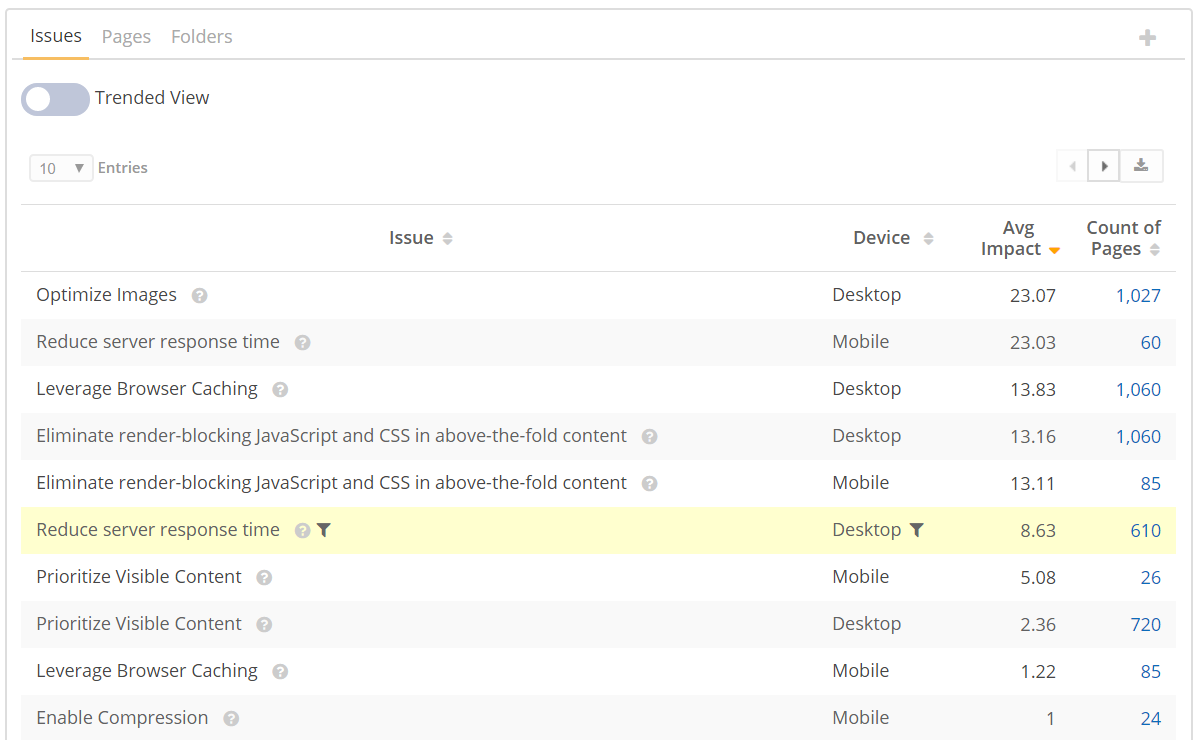Select Desktop row's Eliminate render-blocking issue text
This screenshot has height=740, width=1202.
[331, 436]
